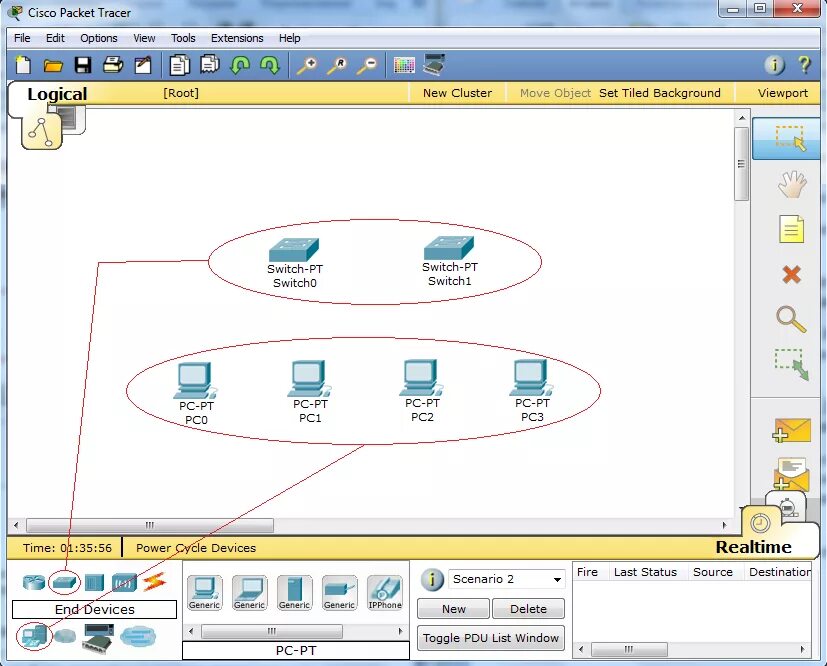The image size is (827, 666).
Task: Click Power Cycle Devices
Action: click(x=196, y=548)
